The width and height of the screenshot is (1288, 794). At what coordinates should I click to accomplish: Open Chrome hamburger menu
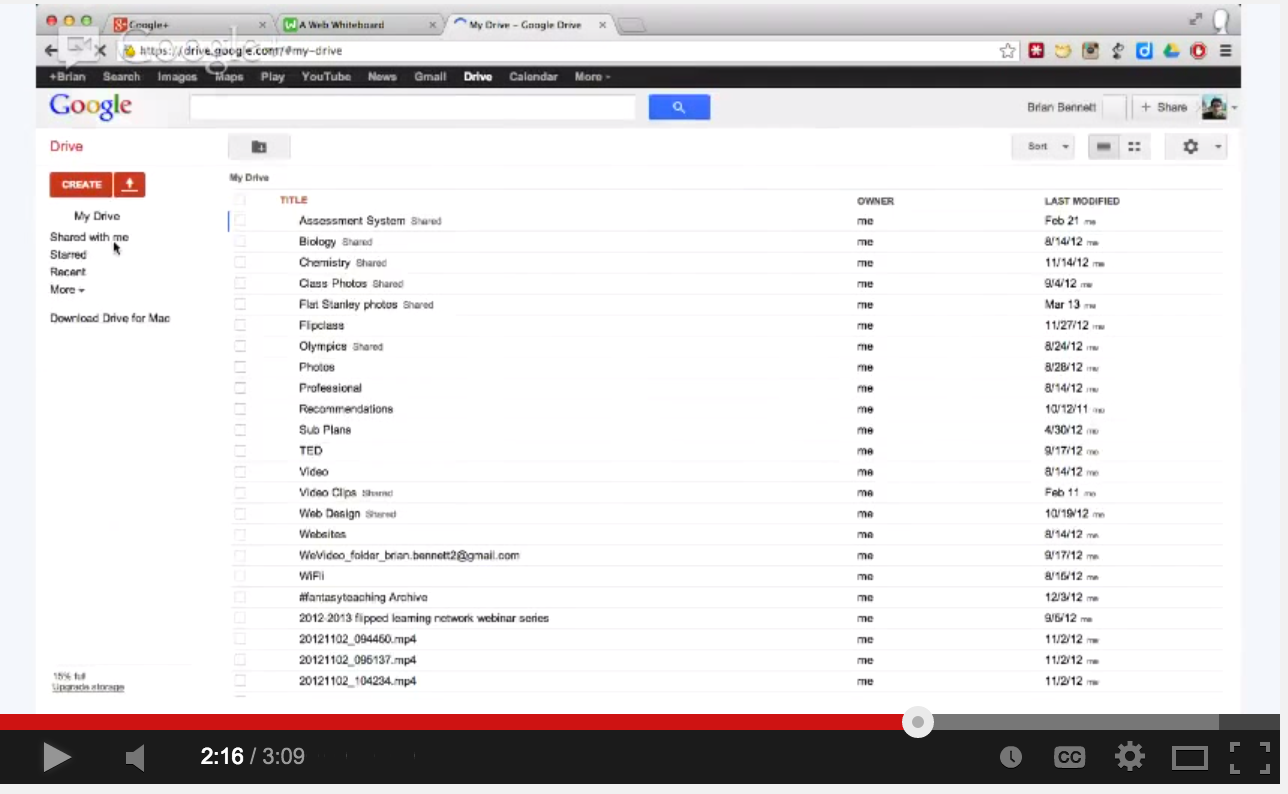(x=1225, y=51)
